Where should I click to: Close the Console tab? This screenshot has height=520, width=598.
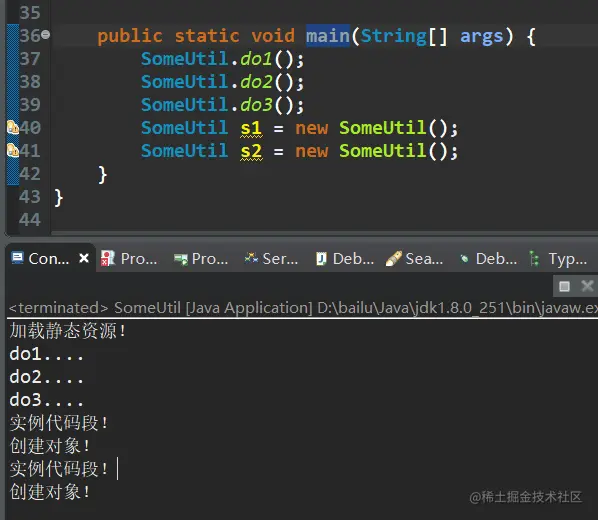(84, 259)
